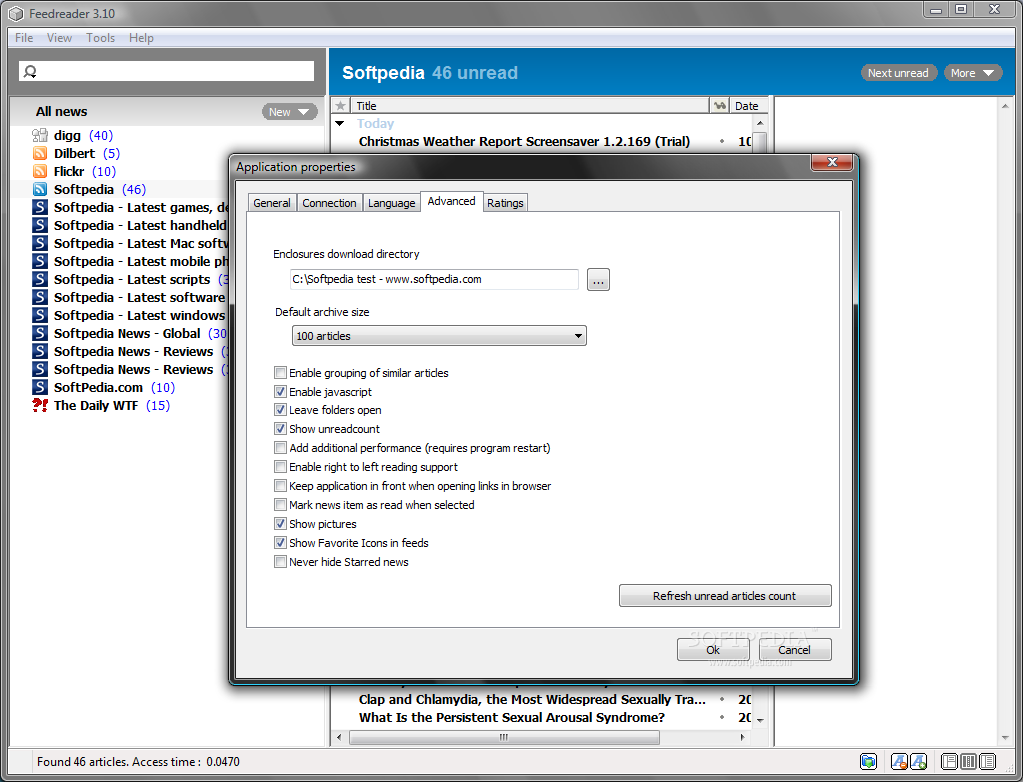Check Never hide Starred news
1023x782 pixels.
tap(280, 562)
